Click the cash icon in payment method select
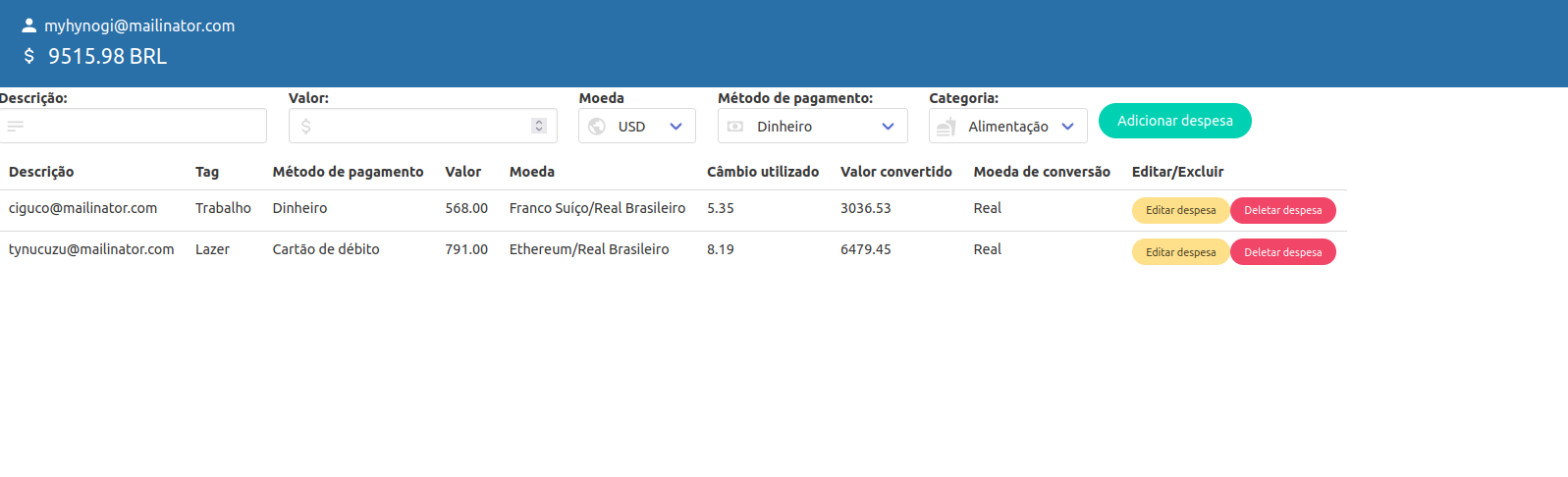This screenshot has width=1568, height=477. pyautogui.click(x=735, y=126)
